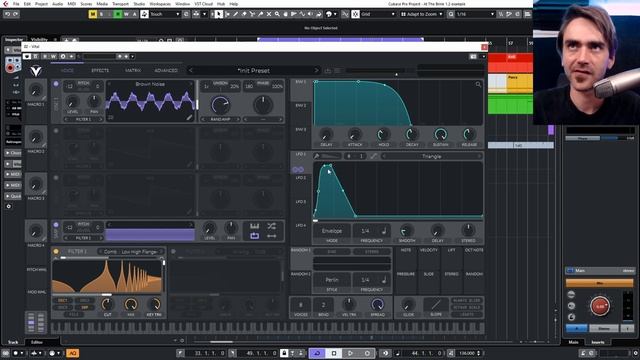Viewport: 640px width, 360px height.
Task: Click the AQ auto-quantize button
Action: (x=73, y=353)
